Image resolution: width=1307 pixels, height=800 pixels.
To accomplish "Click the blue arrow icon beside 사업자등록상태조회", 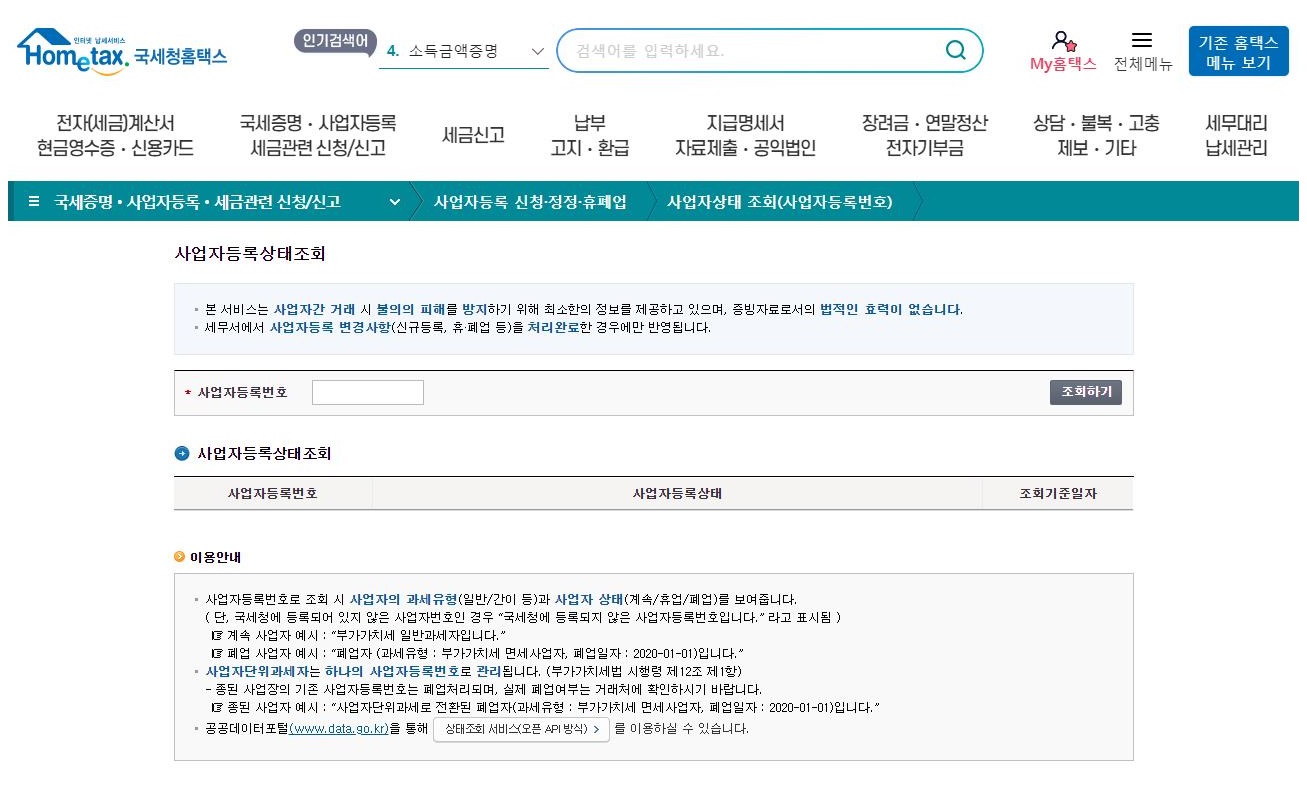I will pos(182,452).
